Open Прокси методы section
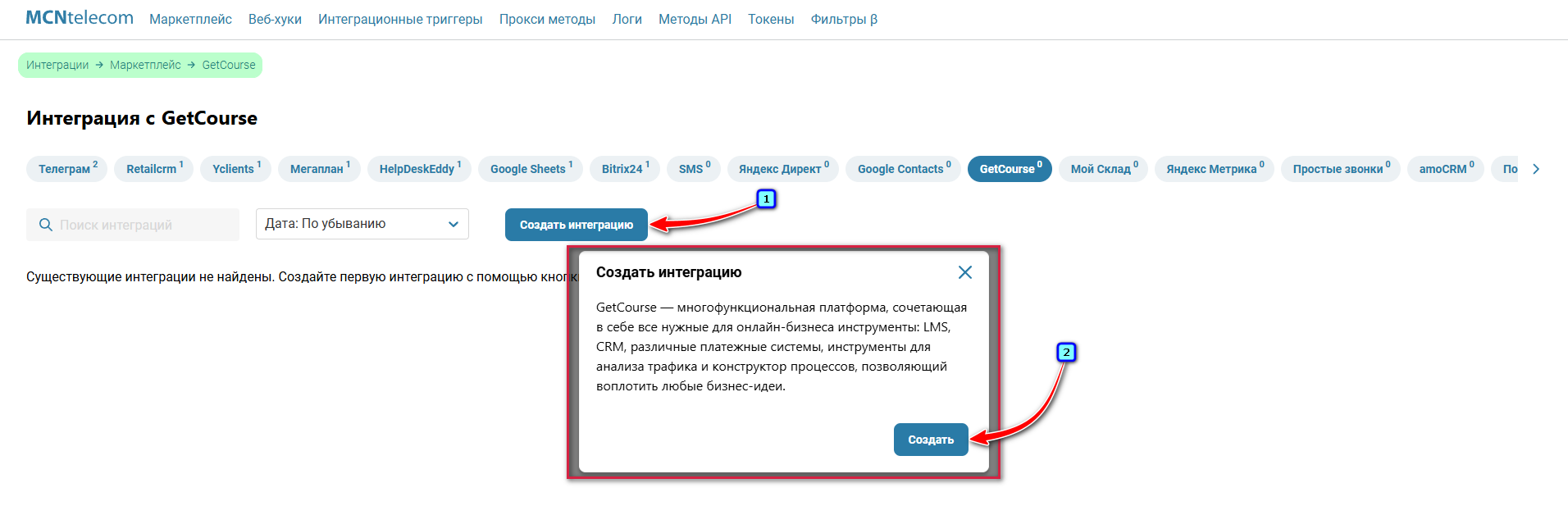The image size is (1568, 506). click(x=547, y=19)
